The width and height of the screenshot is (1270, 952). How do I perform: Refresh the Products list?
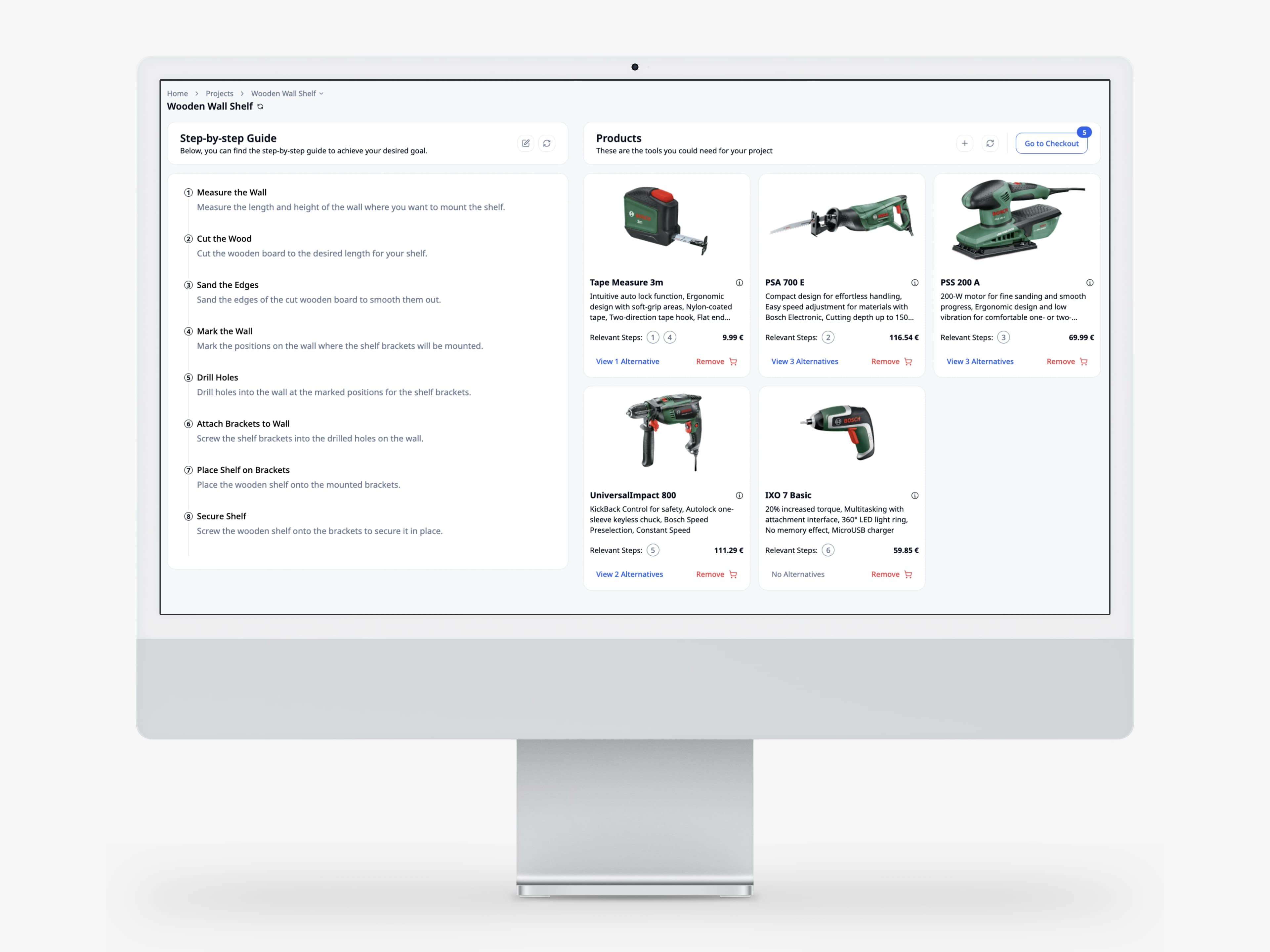(x=990, y=143)
